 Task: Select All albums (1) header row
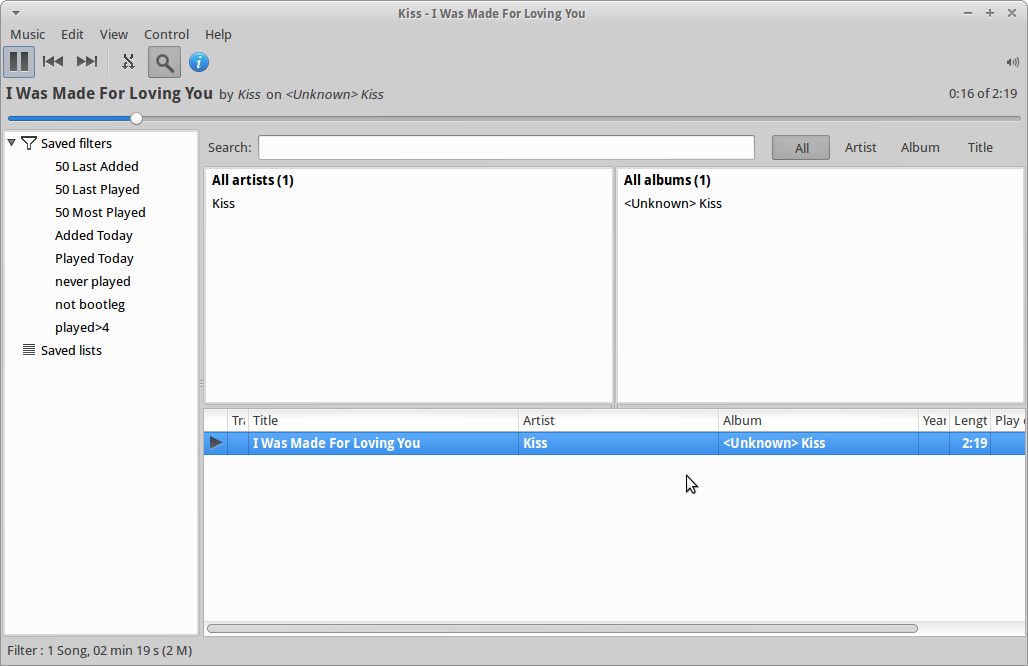pyautogui.click(x=820, y=180)
